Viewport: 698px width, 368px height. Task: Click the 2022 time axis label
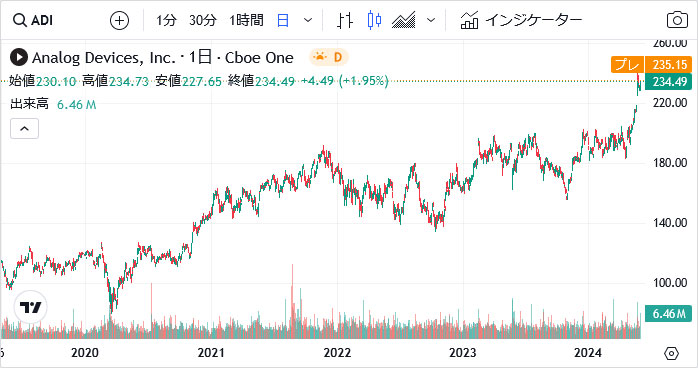337,353
